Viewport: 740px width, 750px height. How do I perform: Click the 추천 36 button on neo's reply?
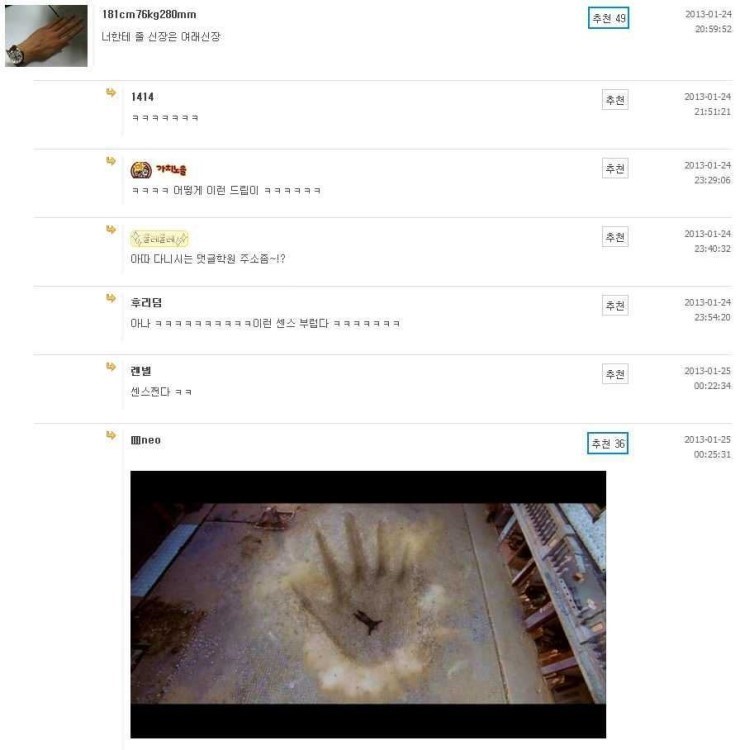tap(607, 443)
